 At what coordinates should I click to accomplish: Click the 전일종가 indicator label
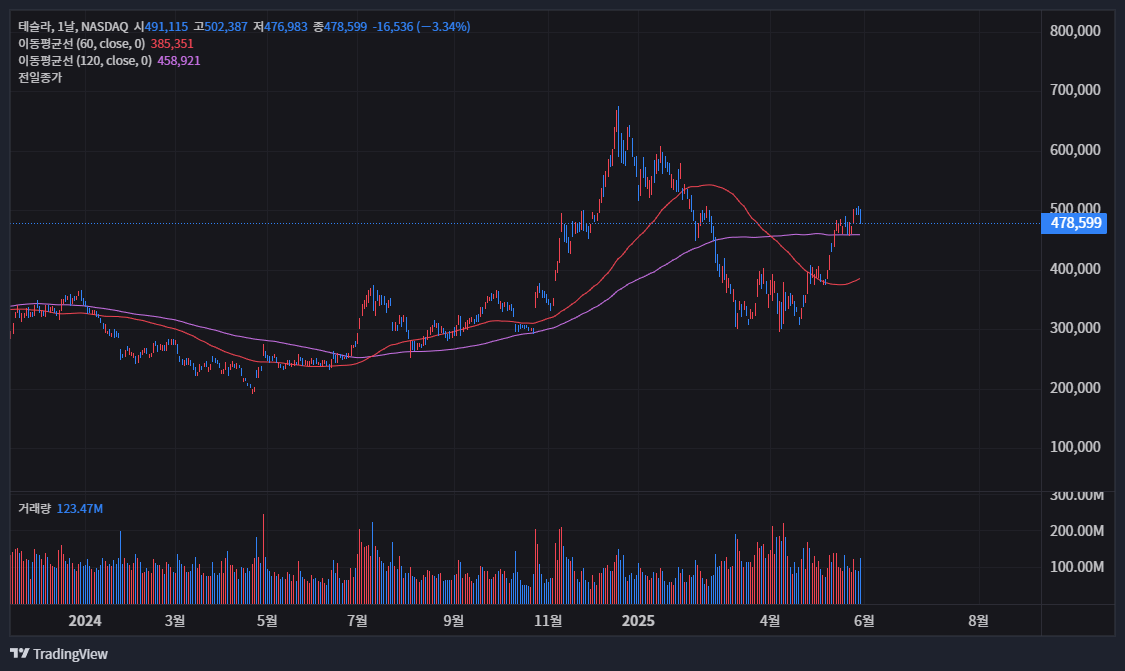(x=40, y=78)
